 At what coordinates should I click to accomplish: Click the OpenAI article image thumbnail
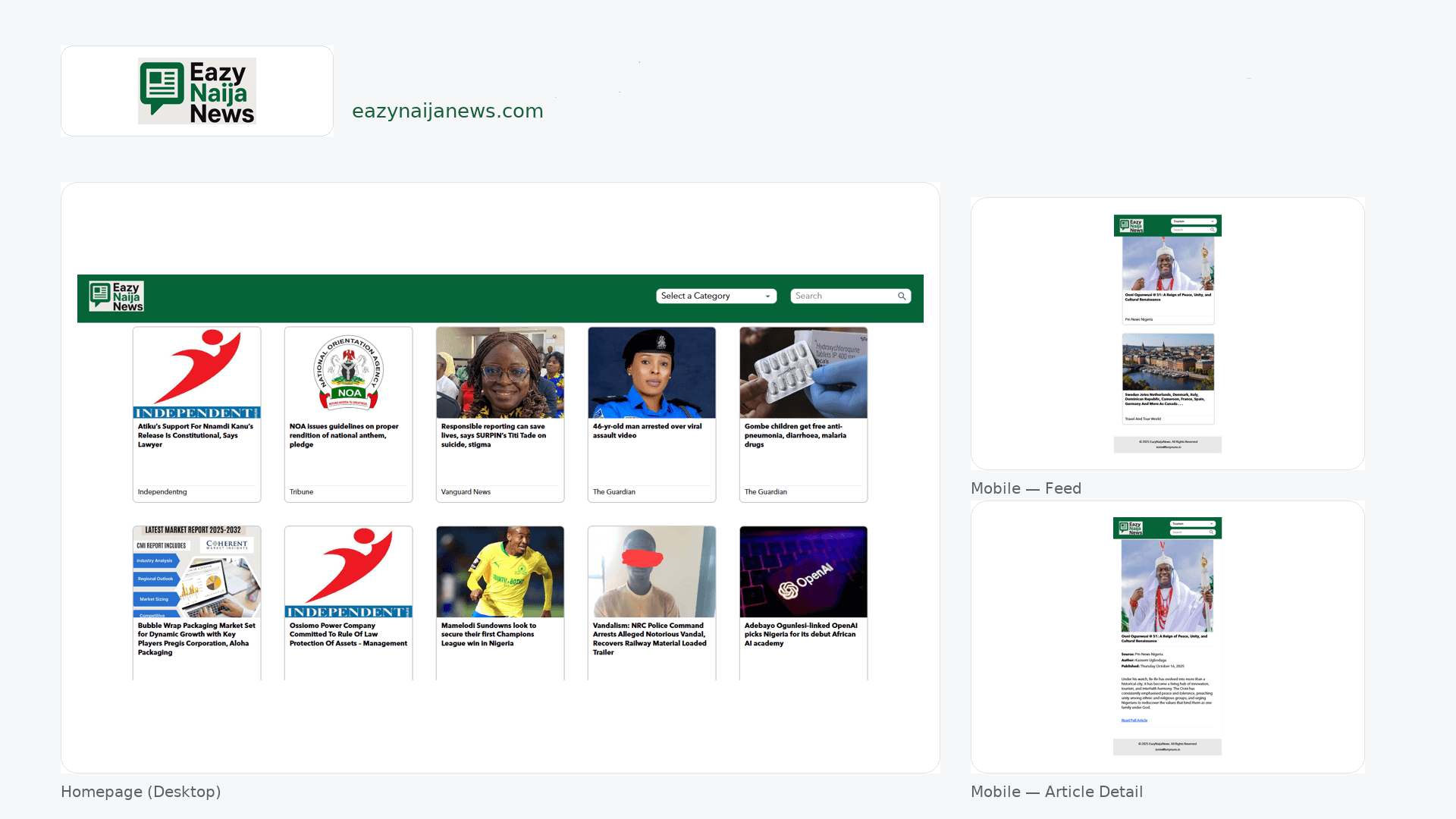pyautogui.click(x=804, y=572)
